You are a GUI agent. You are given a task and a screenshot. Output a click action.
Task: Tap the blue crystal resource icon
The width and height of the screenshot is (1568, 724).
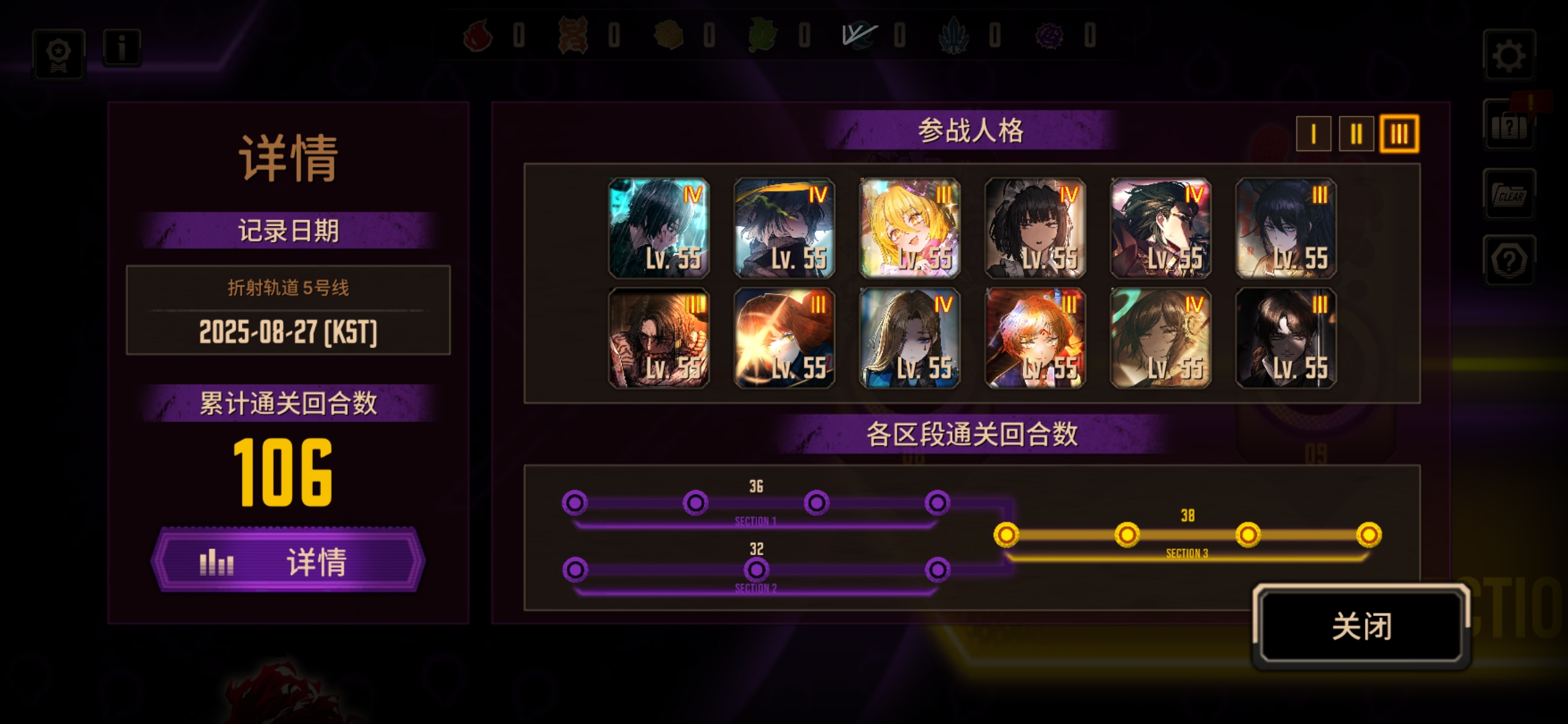[954, 35]
